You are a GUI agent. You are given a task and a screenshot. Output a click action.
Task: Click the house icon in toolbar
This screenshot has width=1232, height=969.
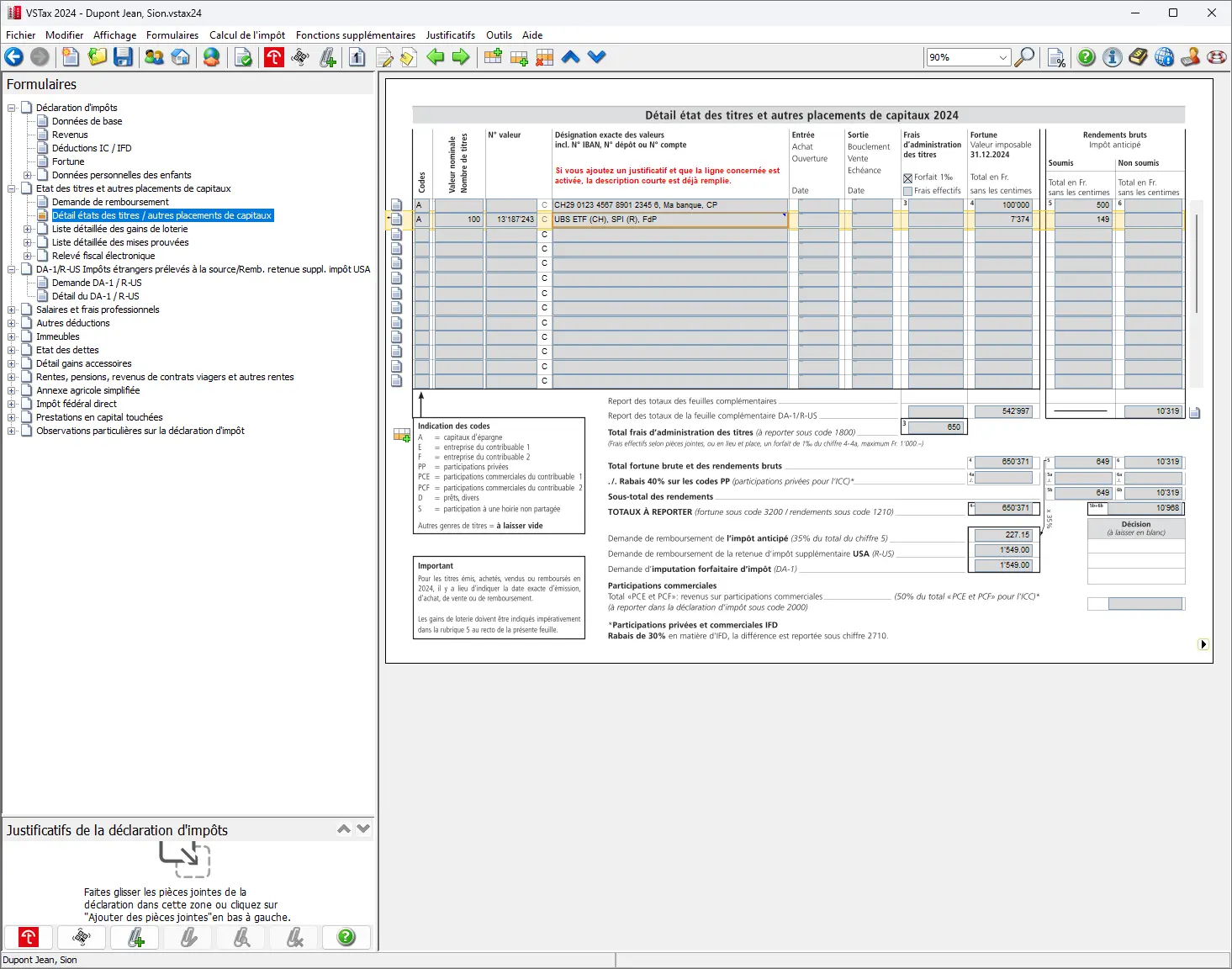pyautogui.click(x=181, y=57)
